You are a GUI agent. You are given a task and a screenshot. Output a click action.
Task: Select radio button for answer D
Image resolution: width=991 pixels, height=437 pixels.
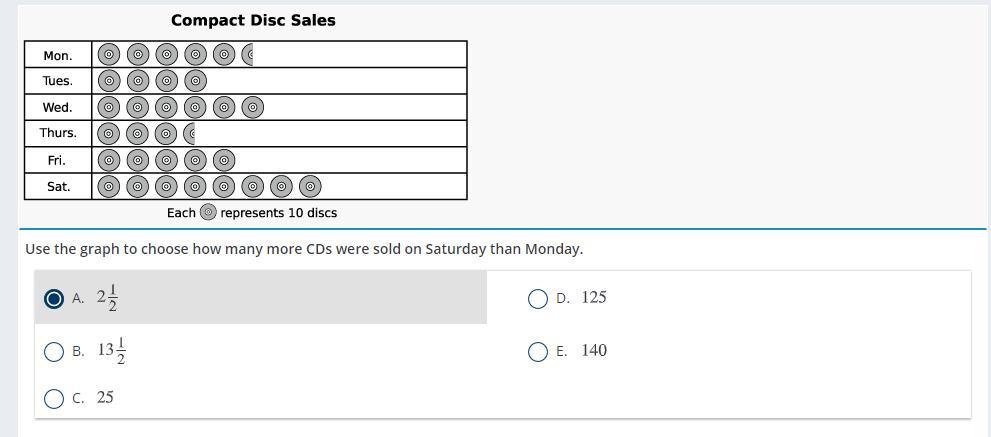pyautogui.click(x=538, y=298)
